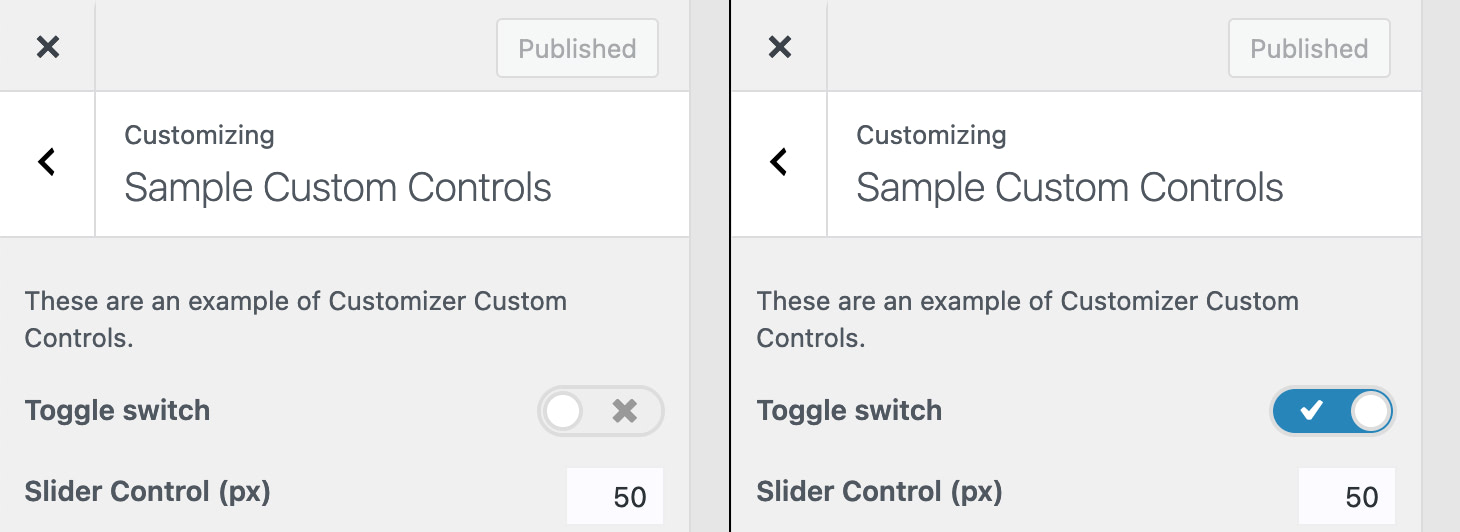Click 'Slider Control (px)' label in the toggle-on panel
The height and width of the screenshot is (532, 1460).
[x=880, y=492]
